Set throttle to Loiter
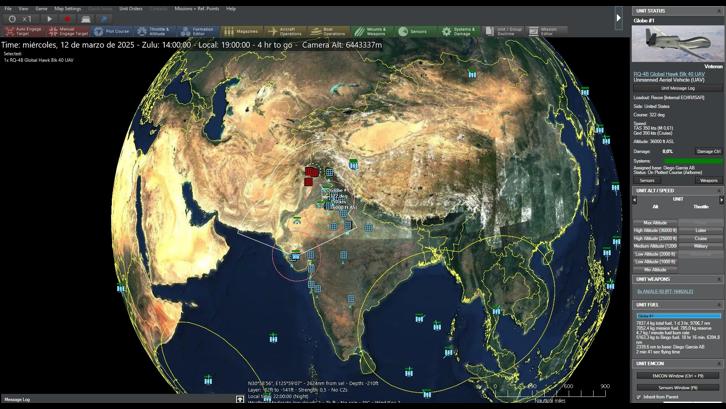Image resolution: width=726 pixels, height=409 pixels. [x=701, y=230]
